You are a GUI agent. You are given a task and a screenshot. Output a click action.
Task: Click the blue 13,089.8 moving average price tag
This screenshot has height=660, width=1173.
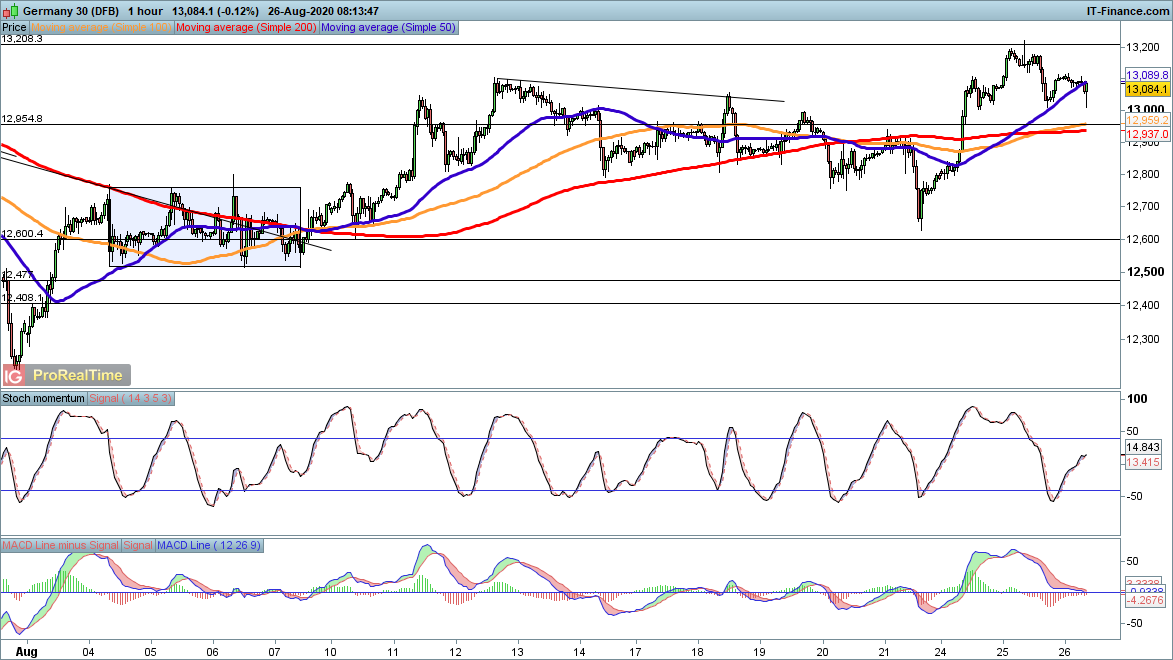[x=1145, y=75]
